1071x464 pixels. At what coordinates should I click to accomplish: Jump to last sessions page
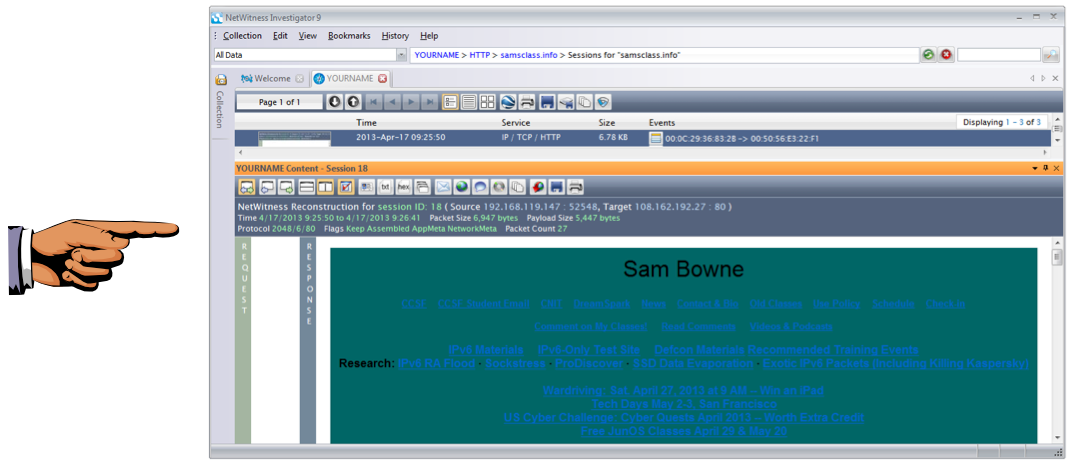click(x=430, y=102)
